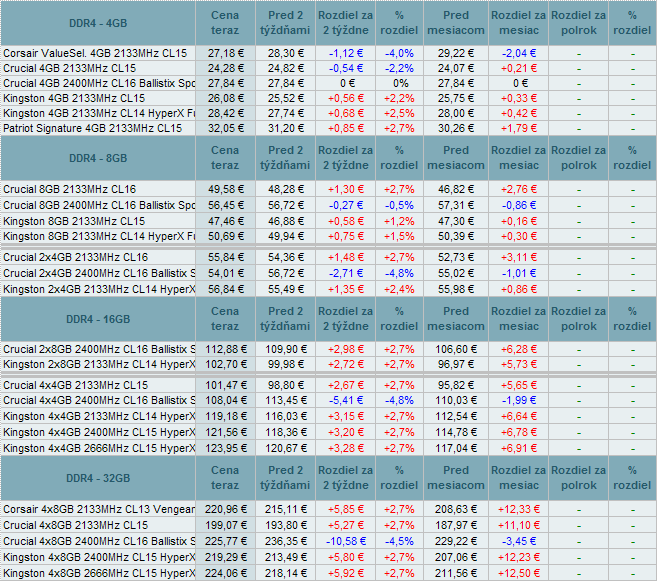Click the +6,91 € monthly difference
The height and width of the screenshot is (581, 657).
[x=519, y=448]
